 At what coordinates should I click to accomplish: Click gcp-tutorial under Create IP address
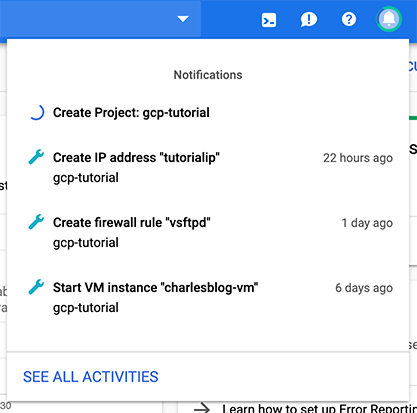coord(86,178)
